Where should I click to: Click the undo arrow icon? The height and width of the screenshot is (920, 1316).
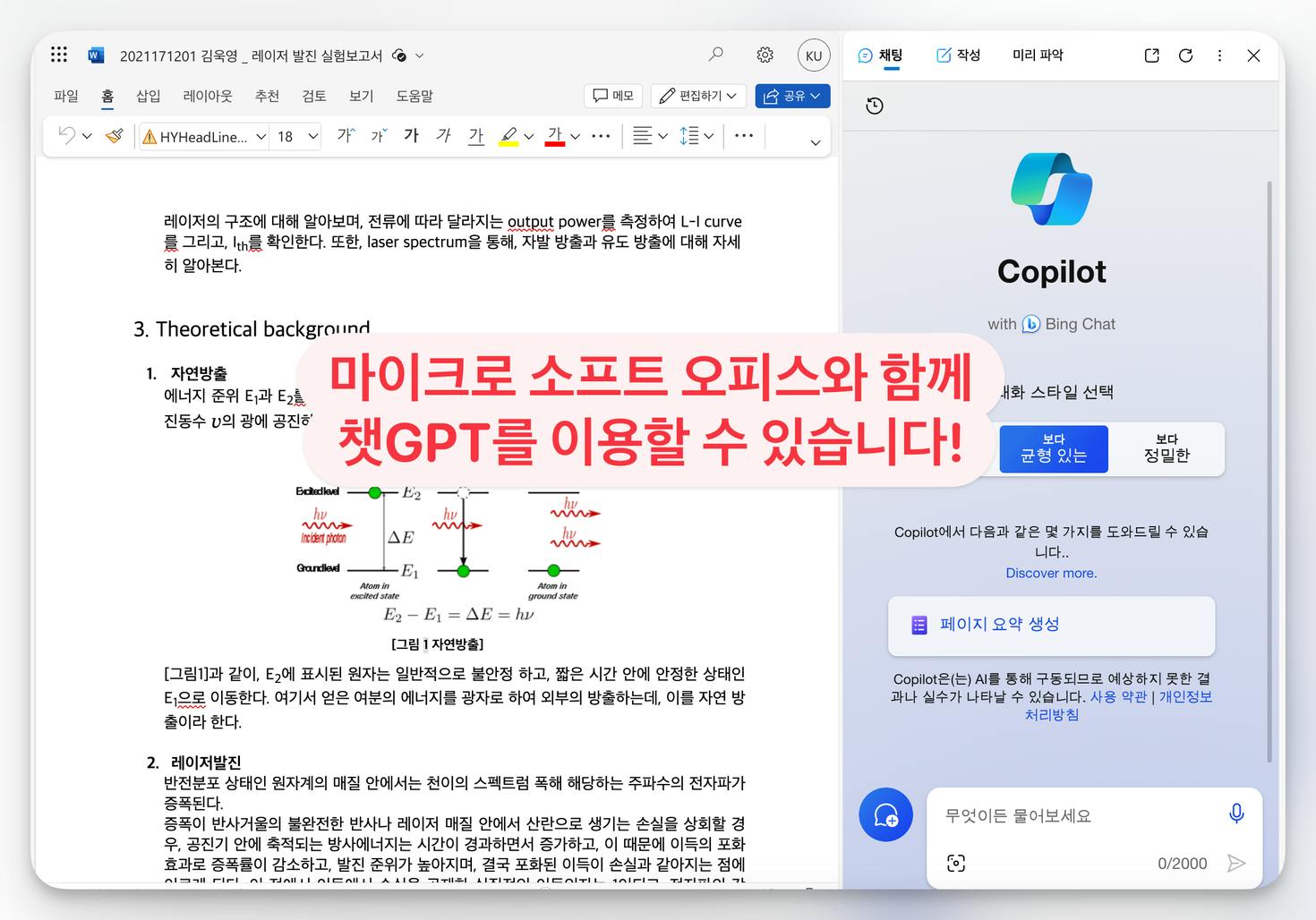pos(66,136)
